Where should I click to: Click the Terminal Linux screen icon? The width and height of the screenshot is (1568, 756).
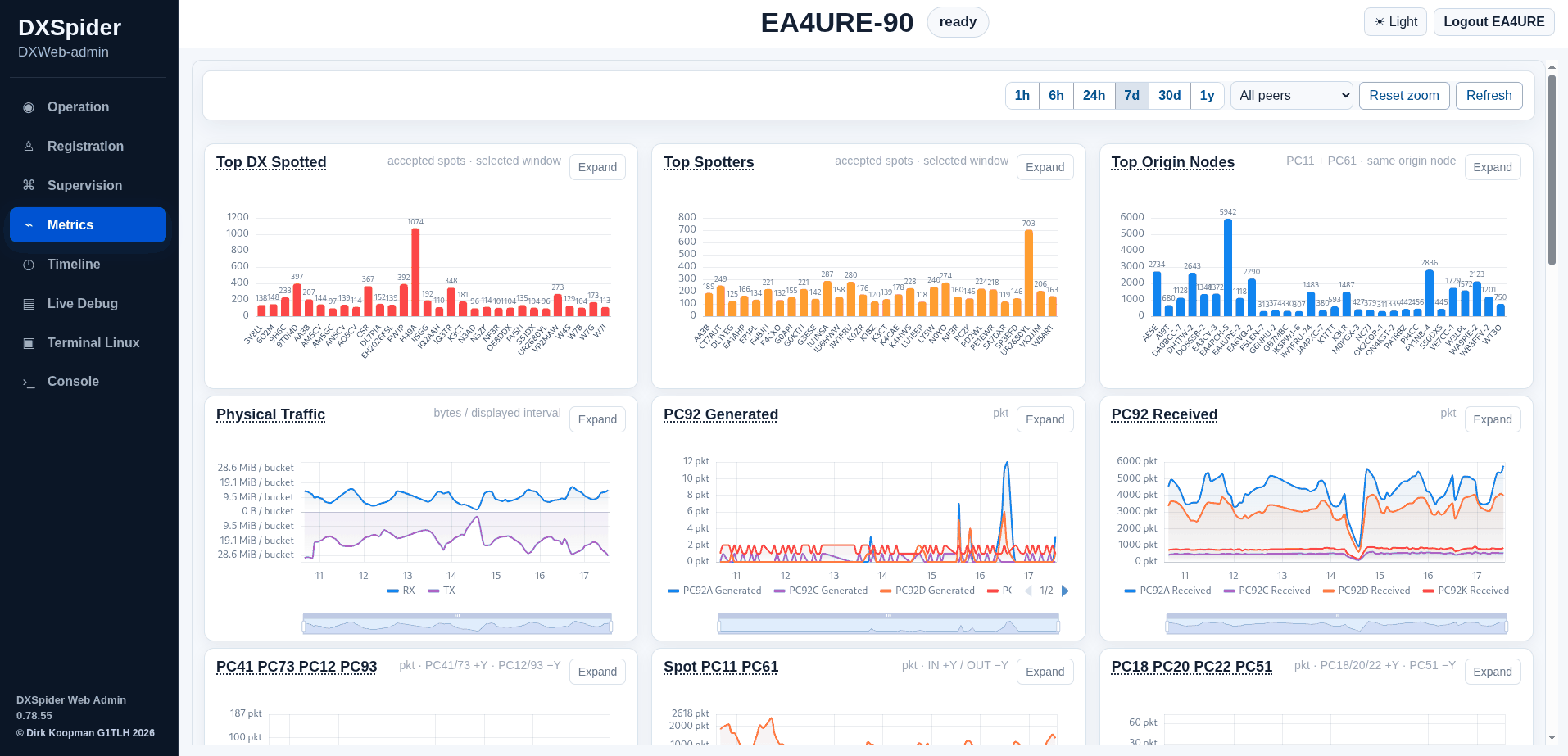pyautogui.click(x=29, y=343)
